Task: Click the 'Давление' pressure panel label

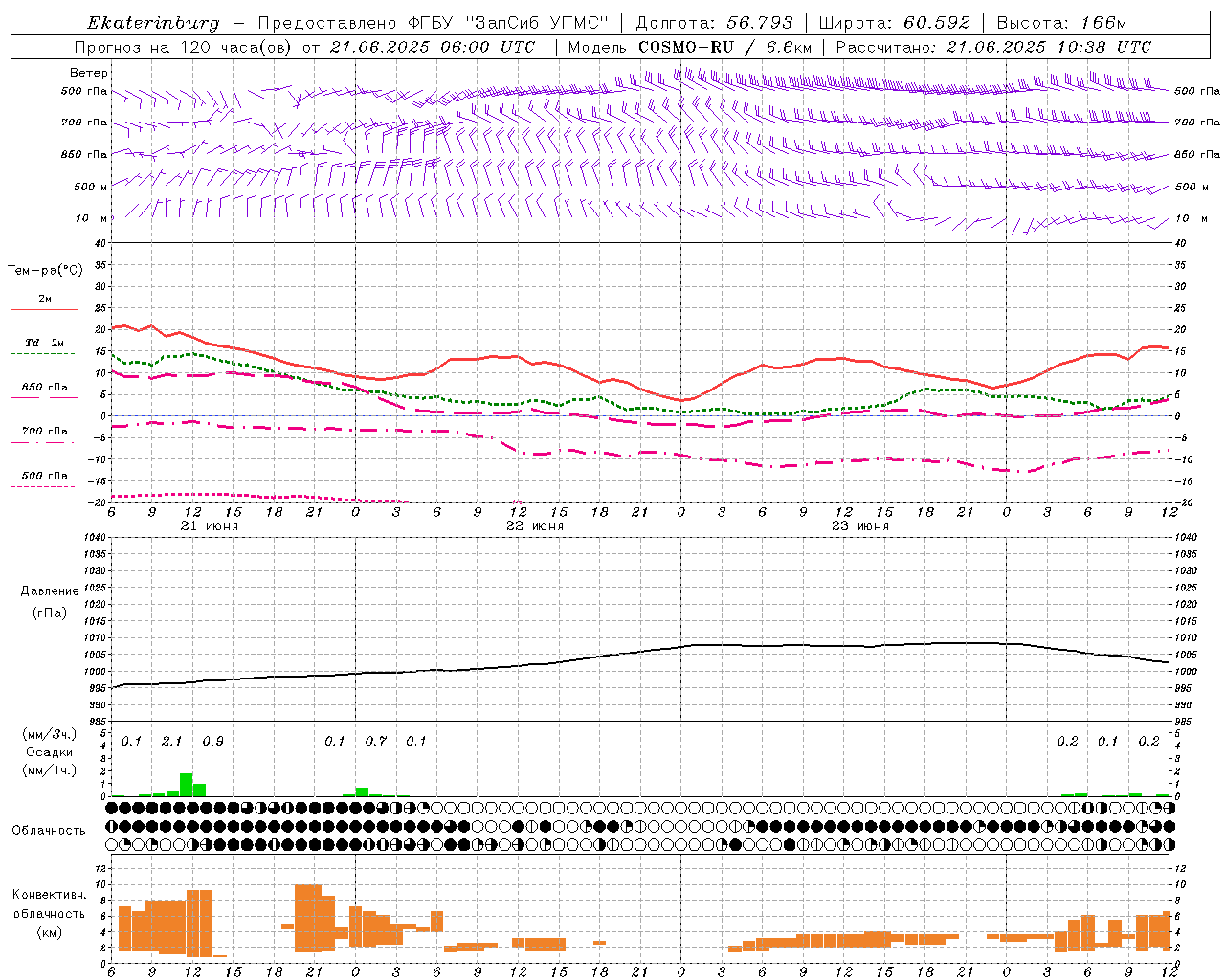Action: [50, 591]
